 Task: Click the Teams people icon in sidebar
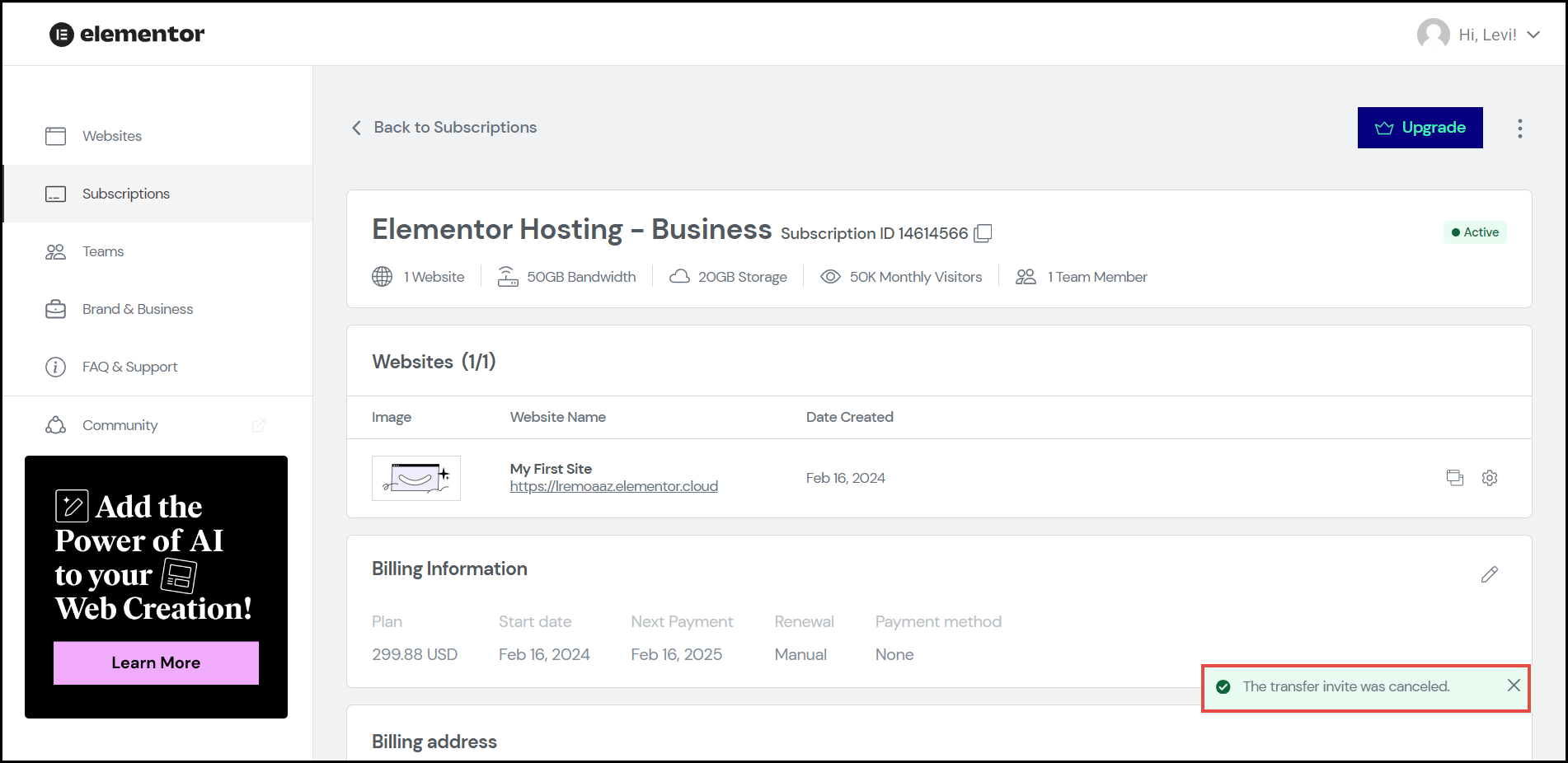56,251
